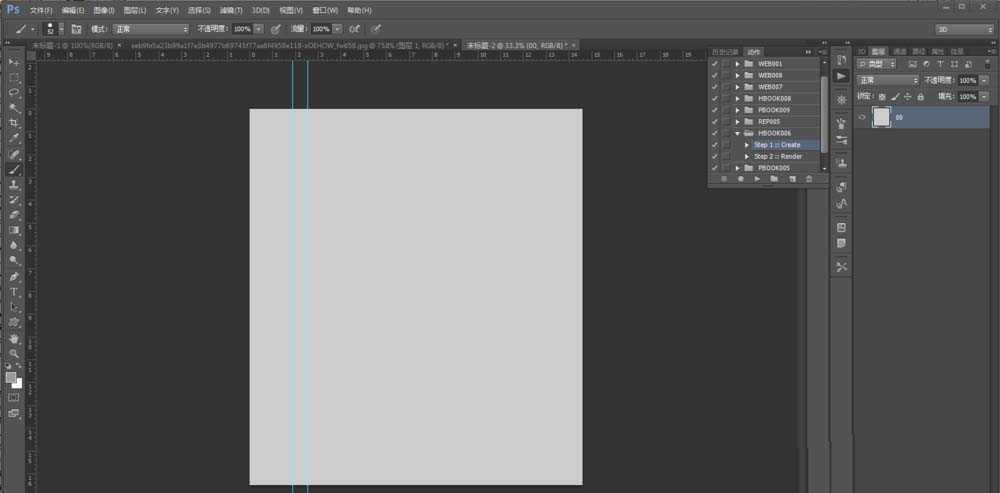1000x493 pixels.
Task: Select the Horizontal Type tool
Action: pos(14,292)
